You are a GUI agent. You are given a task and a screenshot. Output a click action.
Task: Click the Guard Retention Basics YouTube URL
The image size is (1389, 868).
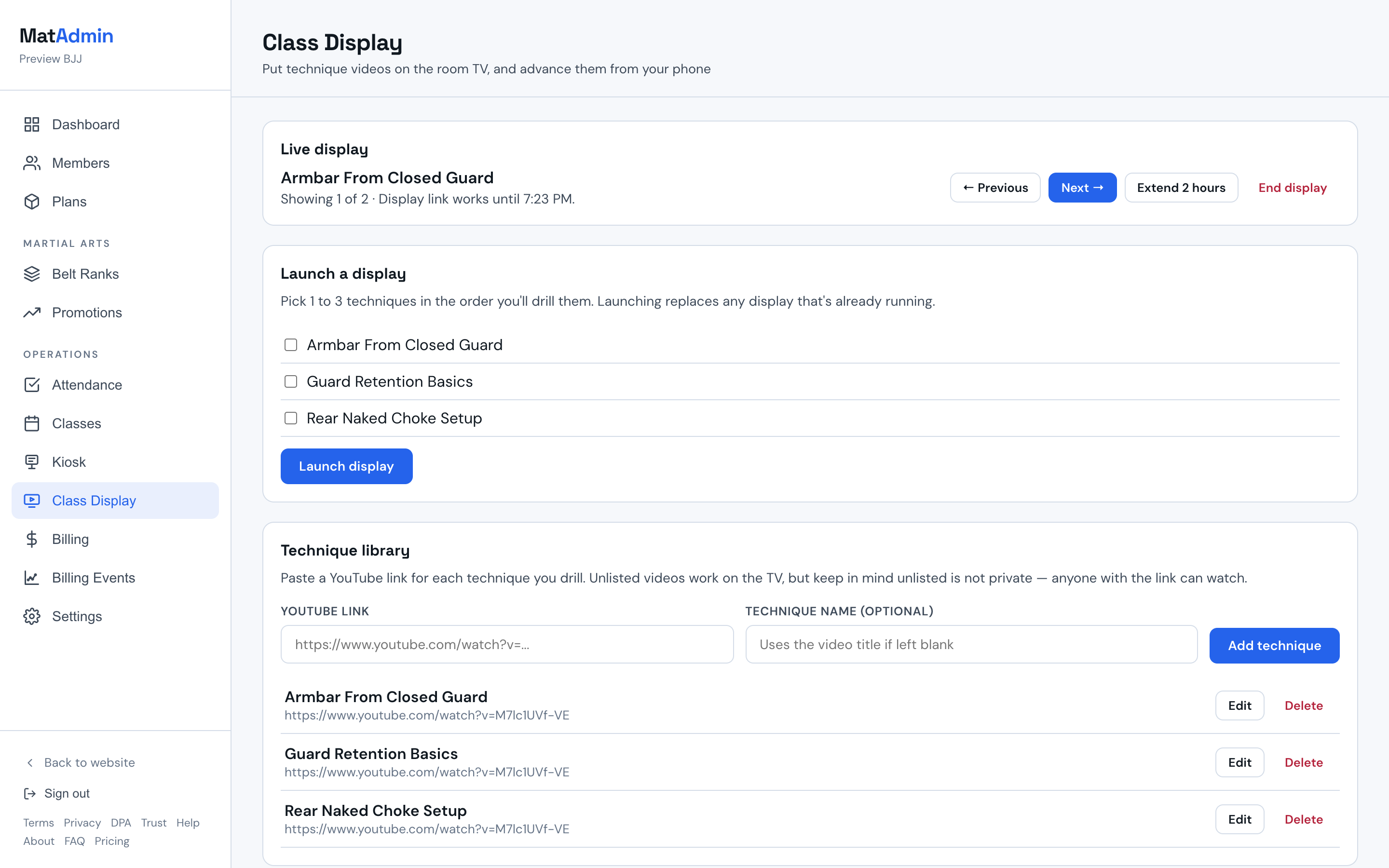coord(427,772)
